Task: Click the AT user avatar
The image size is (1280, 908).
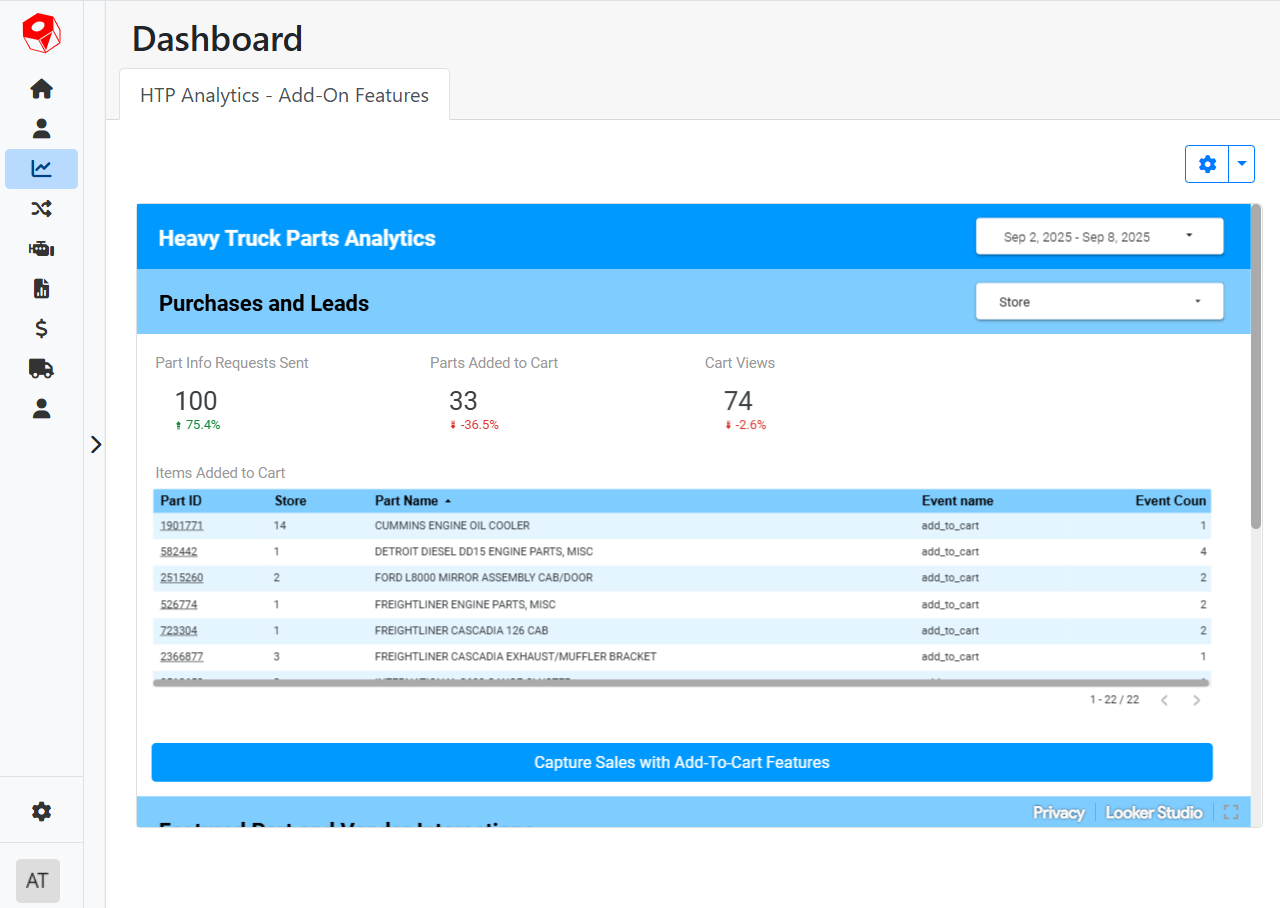Action: (38, 881)
